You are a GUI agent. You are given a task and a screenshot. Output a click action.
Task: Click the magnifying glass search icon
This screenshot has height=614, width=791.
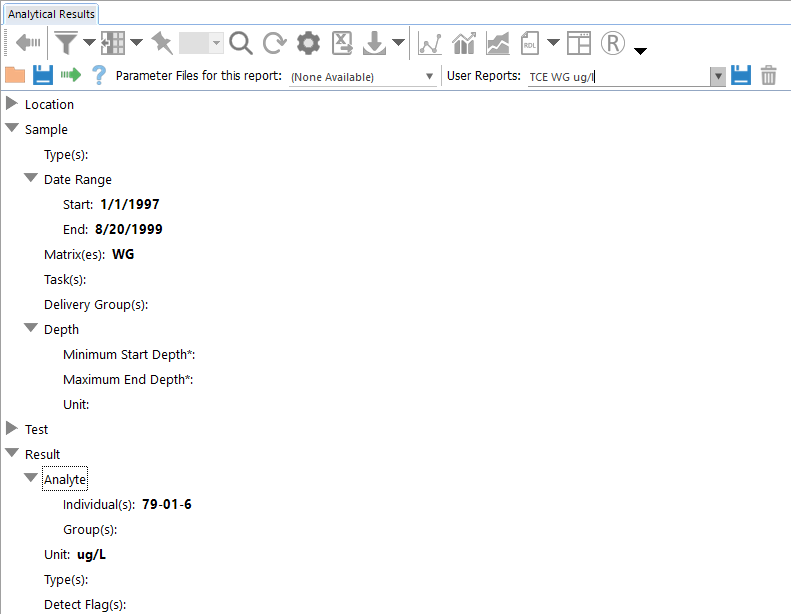(241, 43)
